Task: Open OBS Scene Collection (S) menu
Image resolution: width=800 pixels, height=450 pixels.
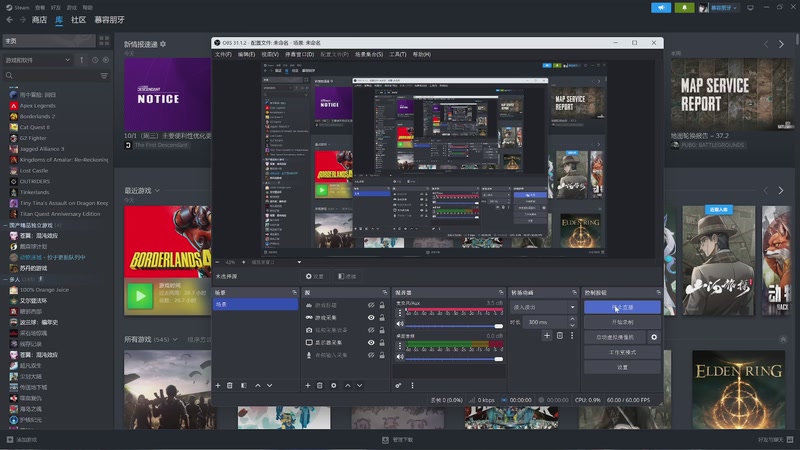Action: (x=369, y=54)
